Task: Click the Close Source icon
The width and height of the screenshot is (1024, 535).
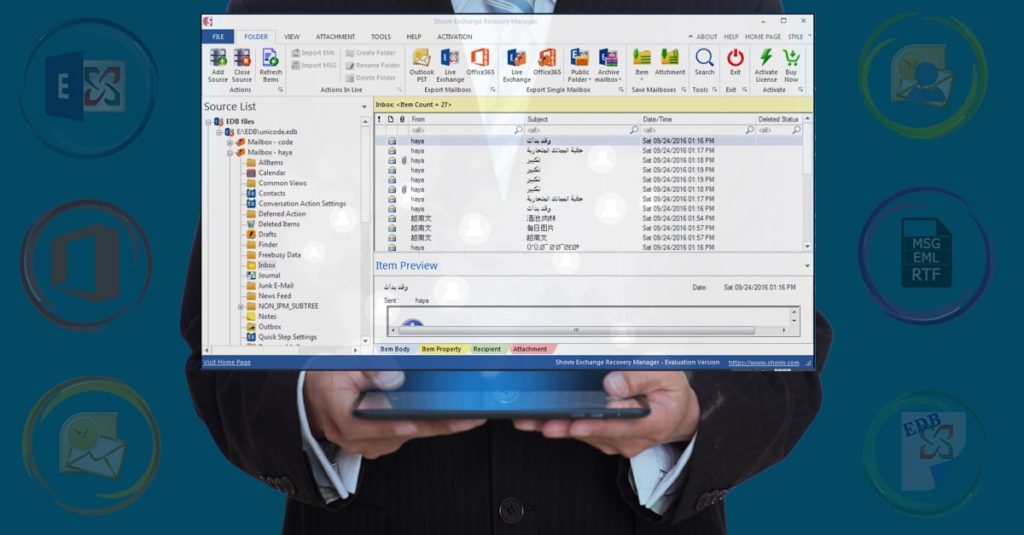Action: point(242,57)
